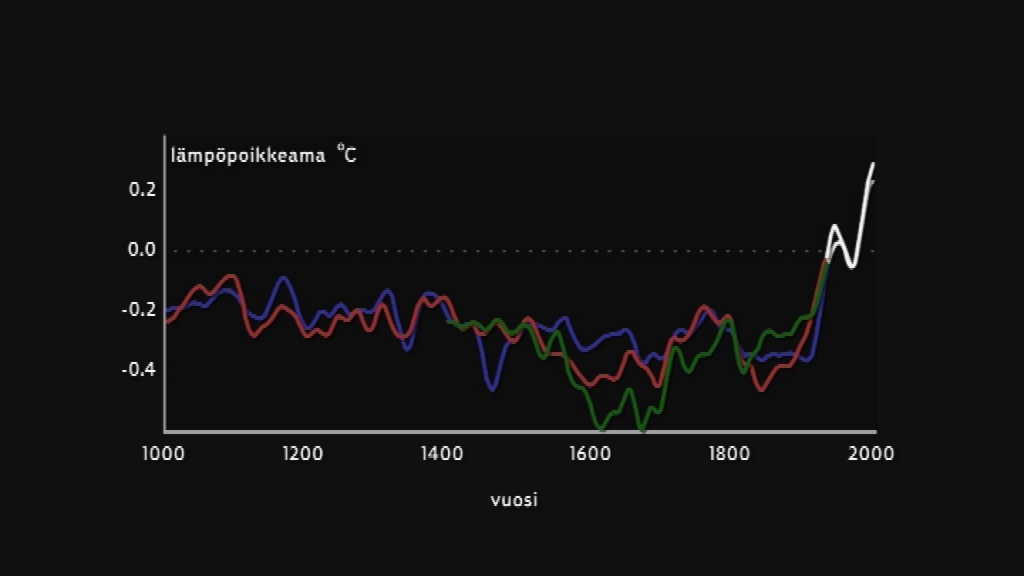Click the white curve's first peak above zero
Image resolution: width=1024 pixels, height=576 pixels.
(x=835, y=227)
